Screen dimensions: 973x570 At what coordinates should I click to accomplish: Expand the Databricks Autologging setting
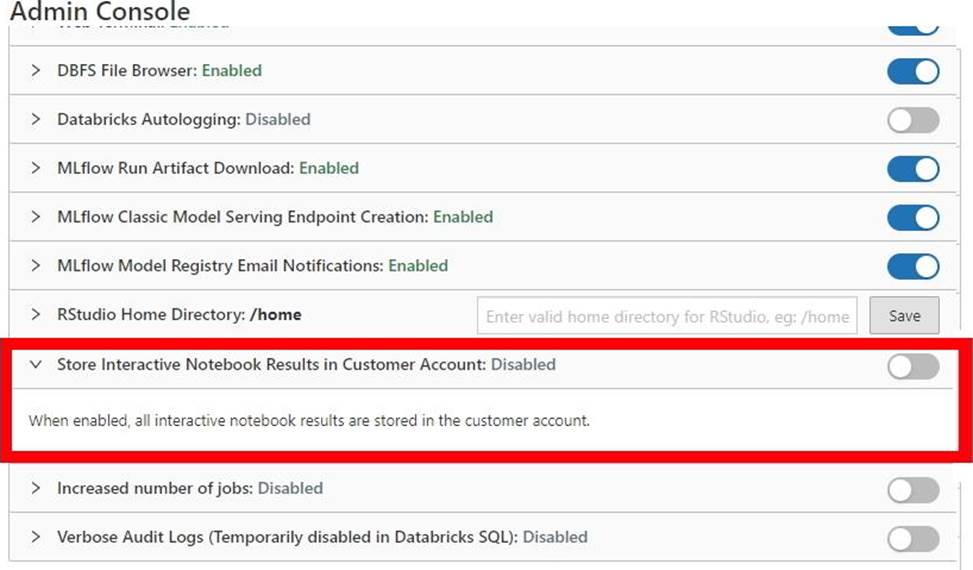coord(36,120)
